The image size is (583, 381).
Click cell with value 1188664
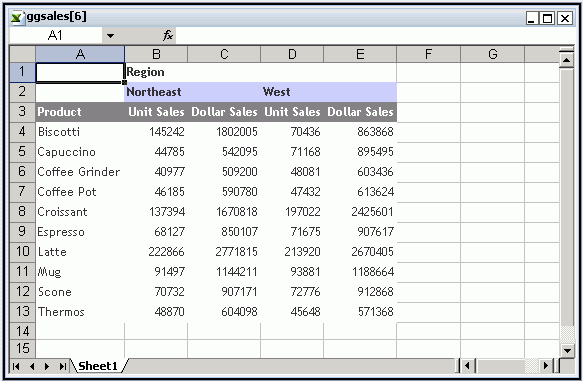tap(360, 272)
